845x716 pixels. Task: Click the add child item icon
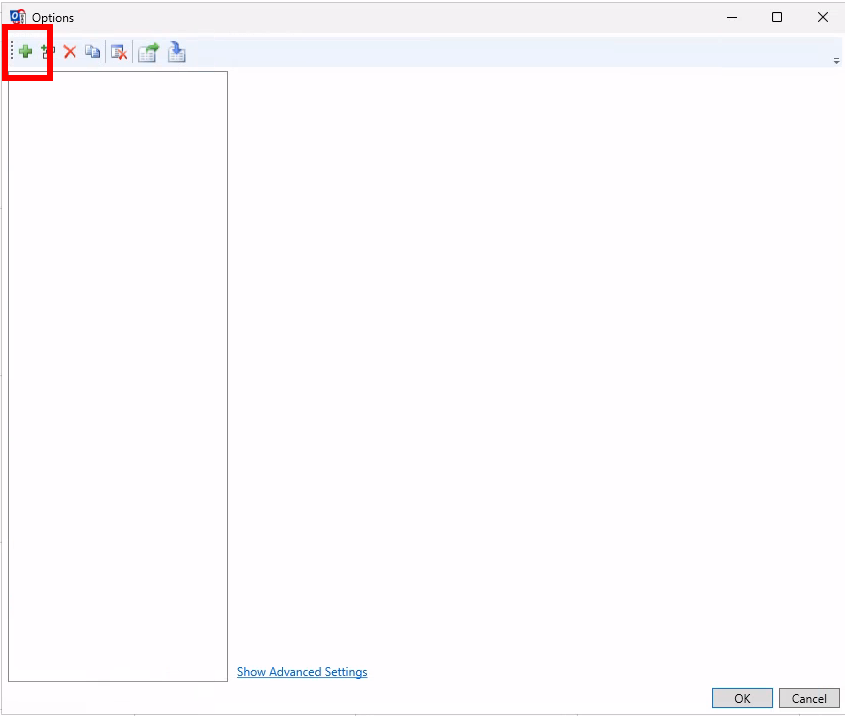[47, 52]
